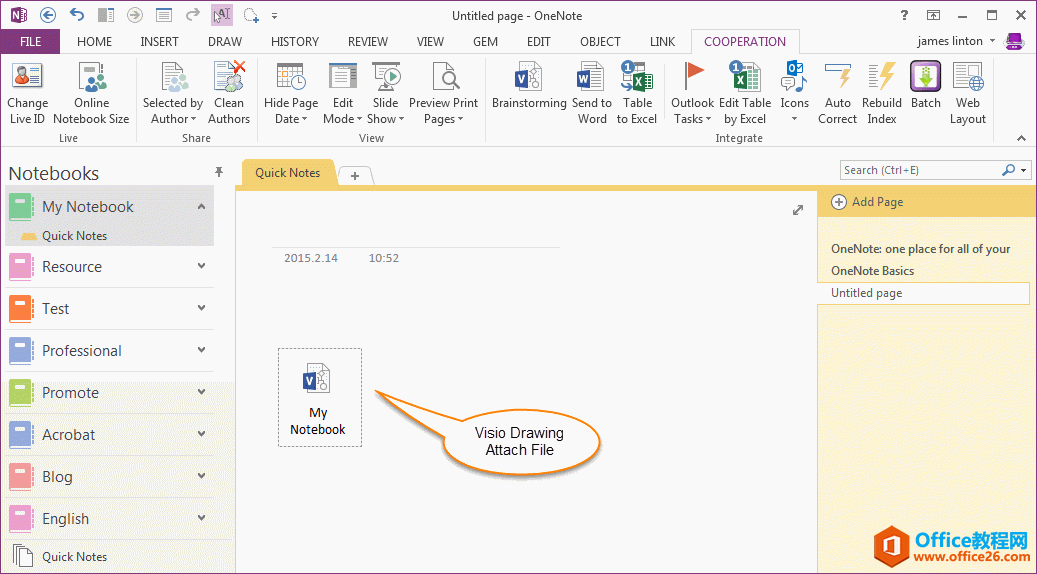Create a new section with plus tab
Viewport: 1037px width, 574px height.
coord(355,175)
